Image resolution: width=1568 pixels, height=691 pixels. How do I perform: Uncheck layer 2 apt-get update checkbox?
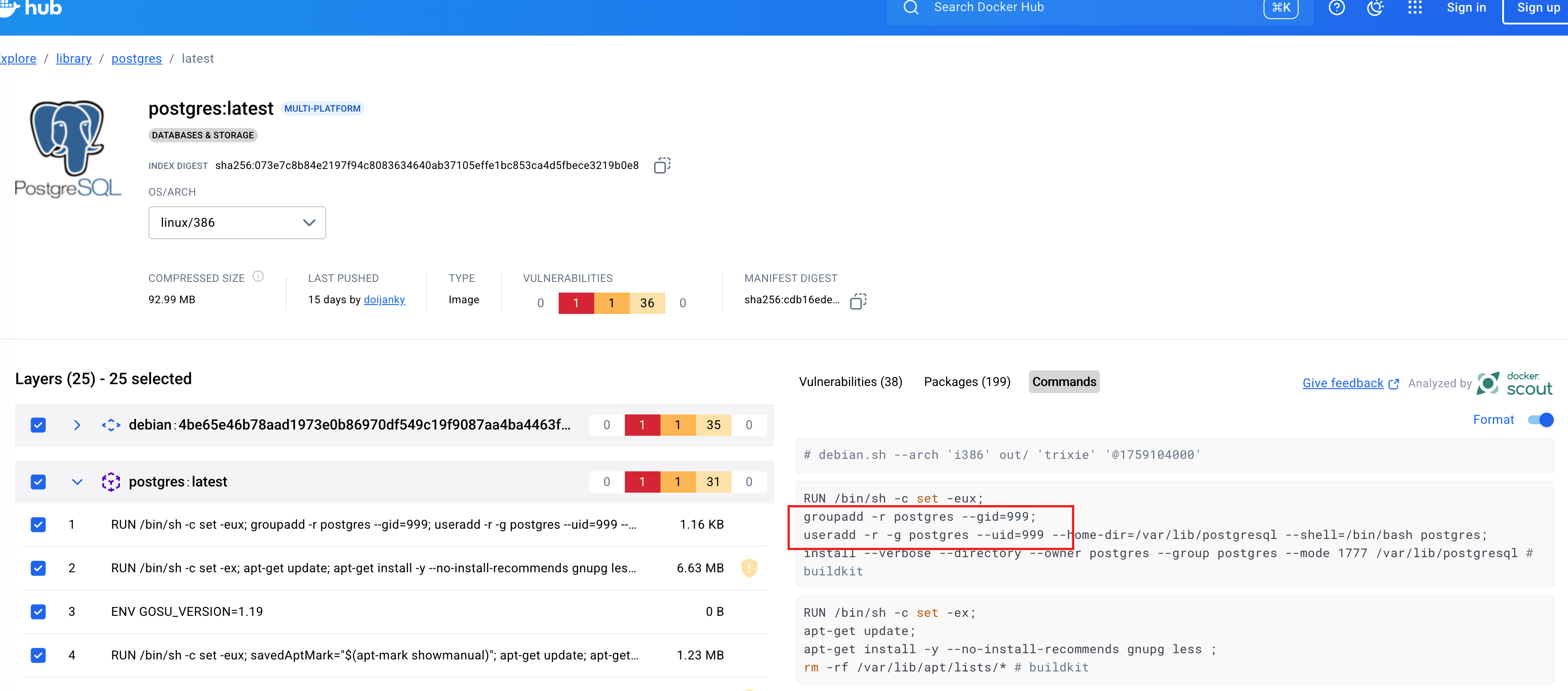(38, 568)
